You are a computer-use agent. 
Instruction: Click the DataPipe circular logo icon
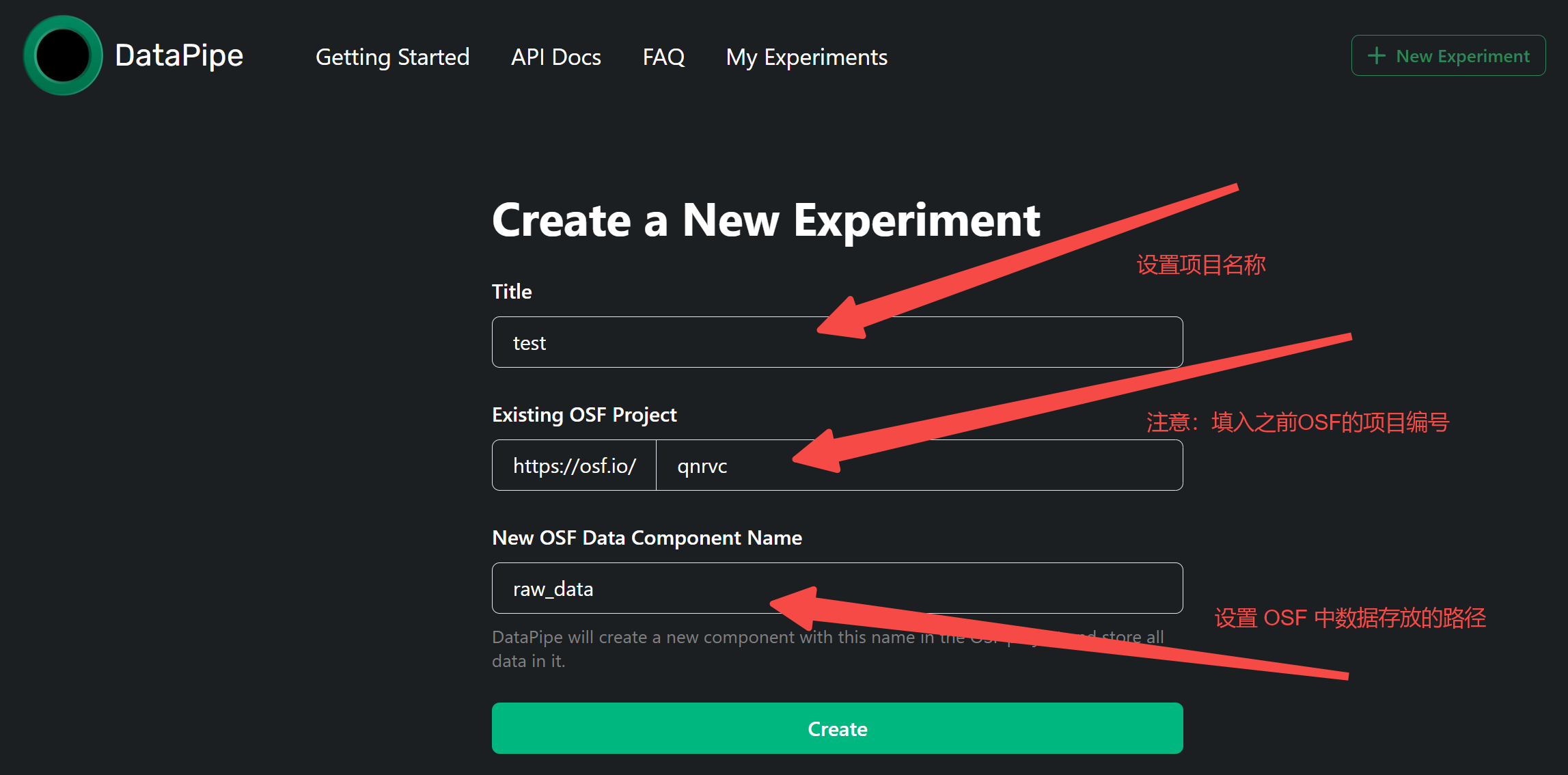[63, 56]
